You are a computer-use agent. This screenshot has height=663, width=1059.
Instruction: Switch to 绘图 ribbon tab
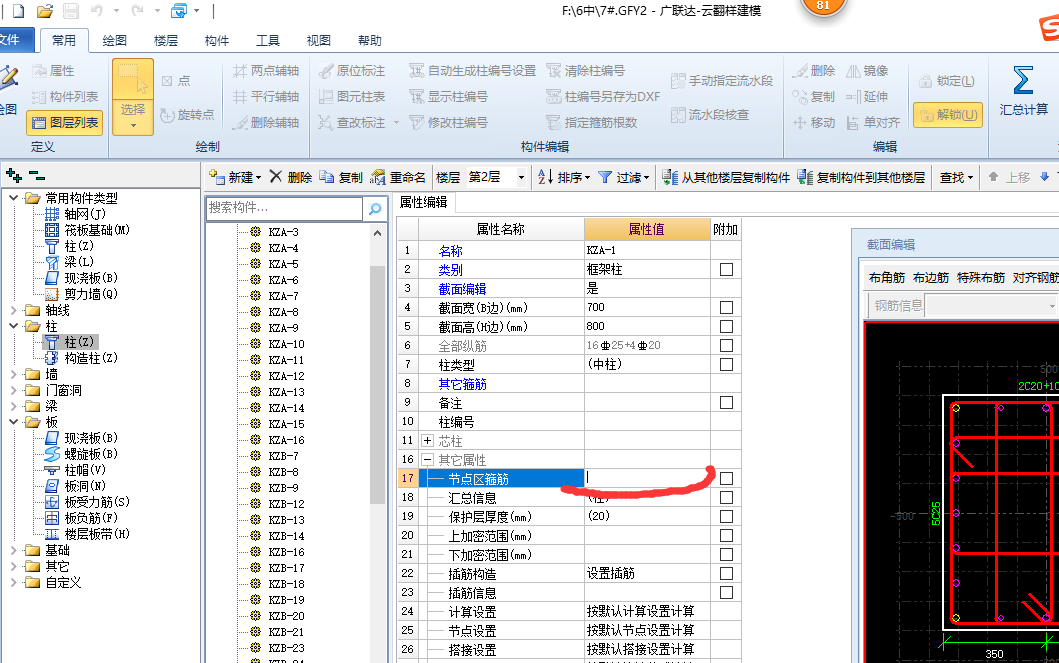(115, 41)
